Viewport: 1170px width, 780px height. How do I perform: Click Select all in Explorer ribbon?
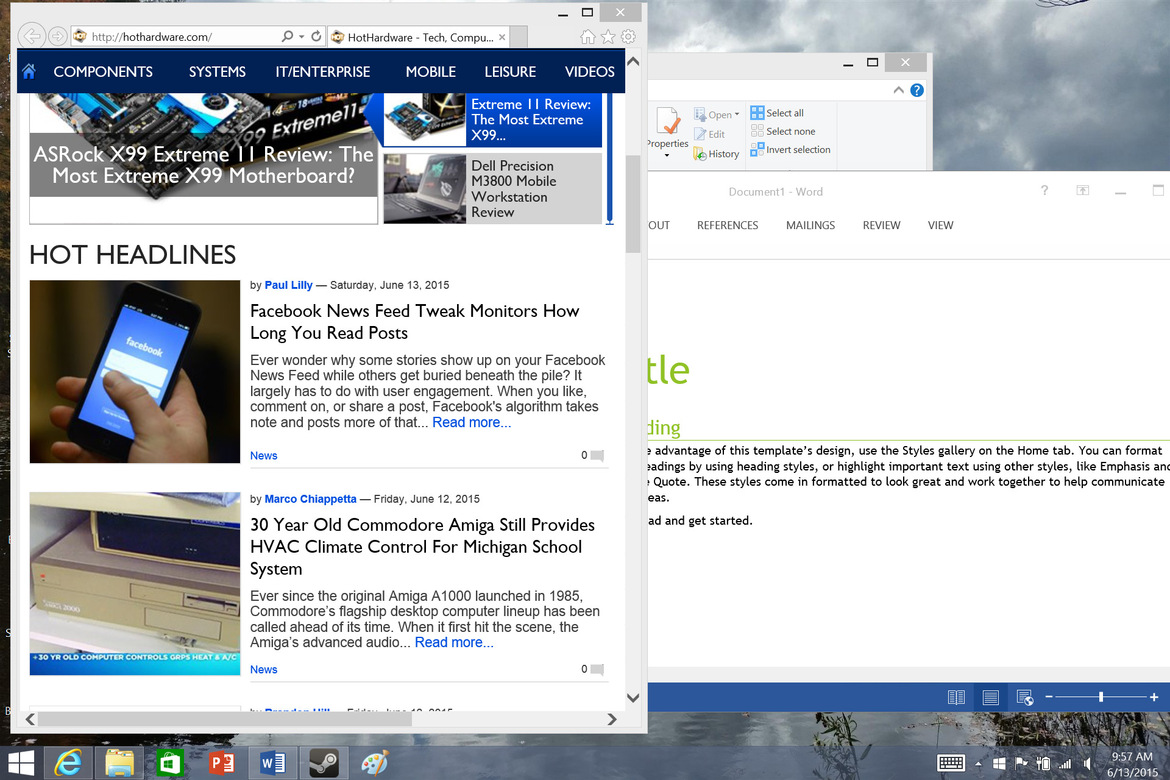pos(777,113)
